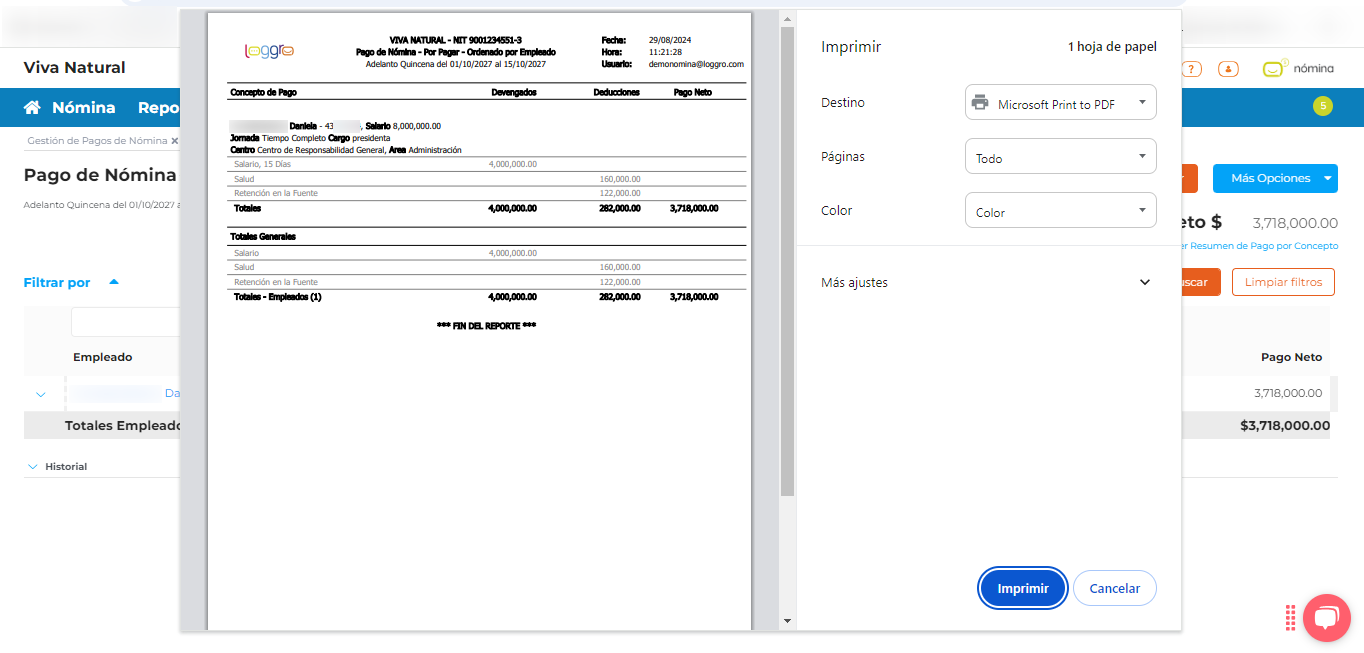Click the employee filter input field

coord(126,322)
